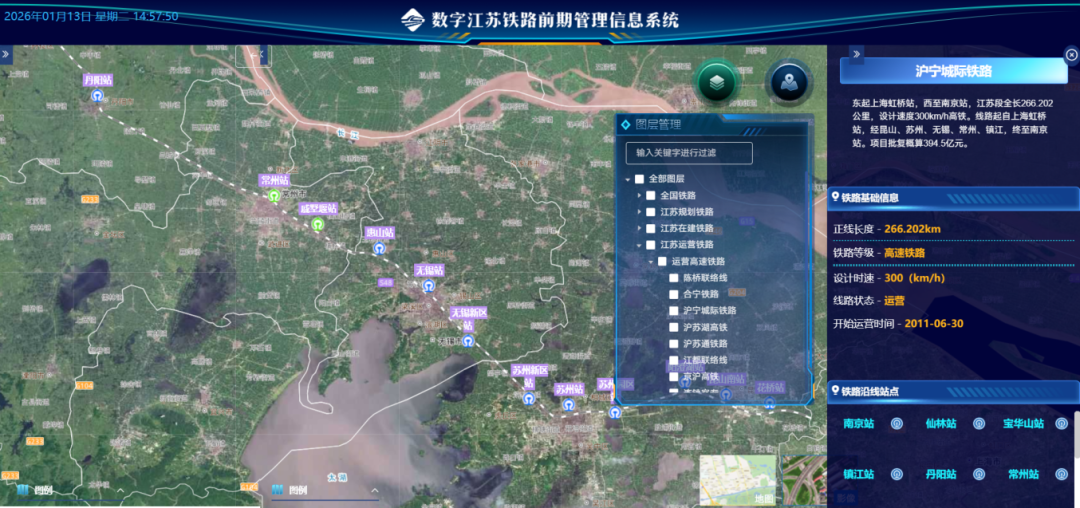Click the system logo in the title bar
Image resolution: width=1080 pixels, height=508 pixels.
click(413, 19)
